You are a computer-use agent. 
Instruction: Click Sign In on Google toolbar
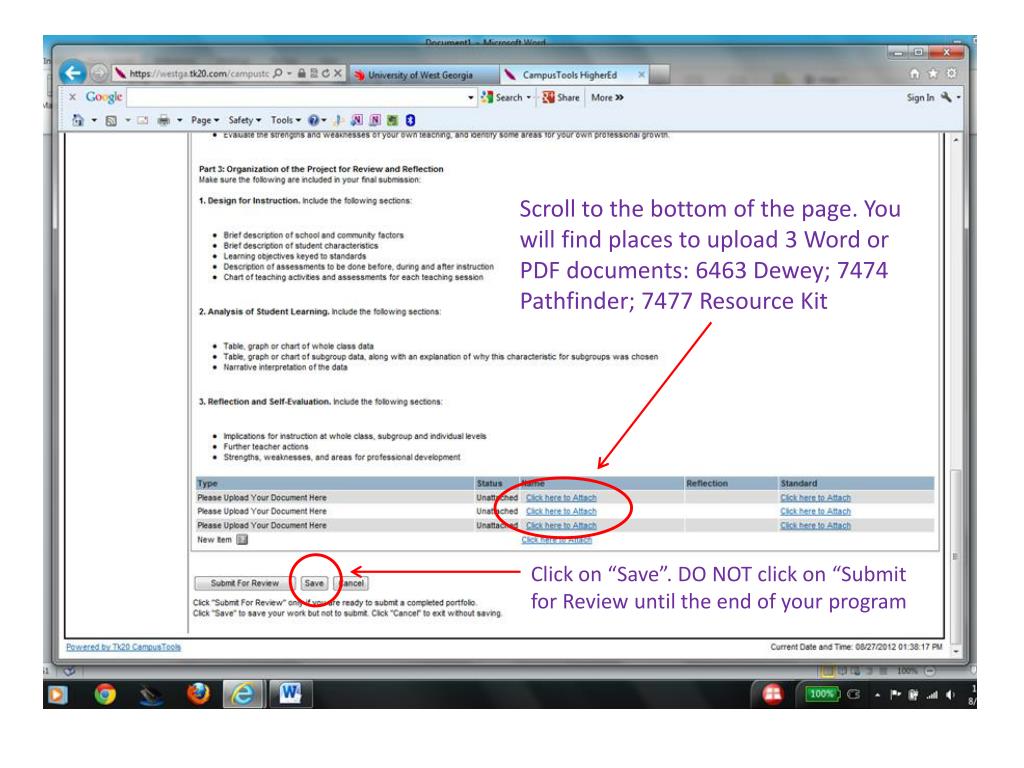coord(920,97)
